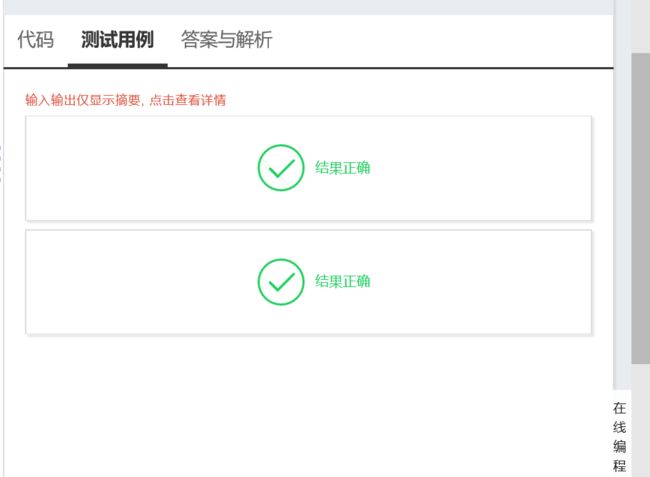
Task: Expand the first test case result card
Action: pyautogui.click(x=308, y=168)
